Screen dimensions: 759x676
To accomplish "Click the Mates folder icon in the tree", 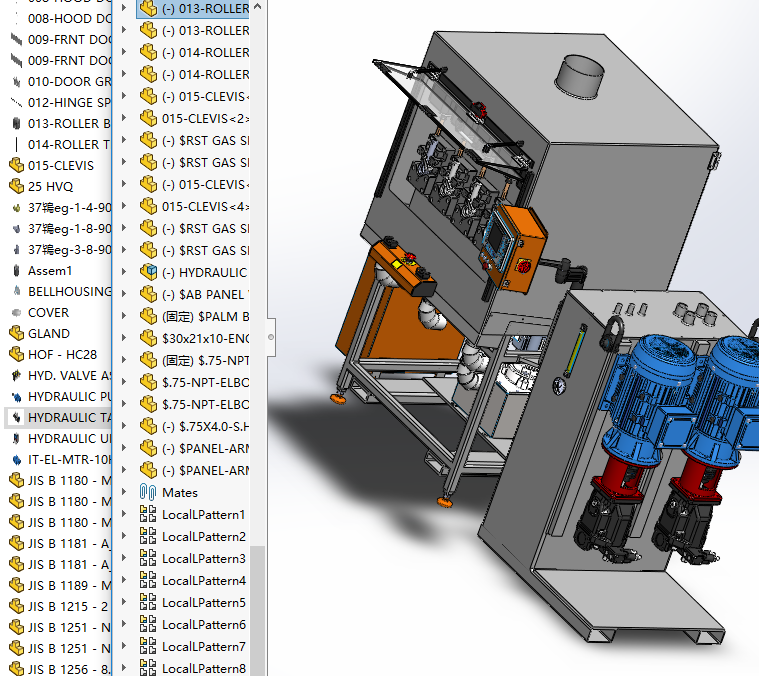I will (148, 492).
